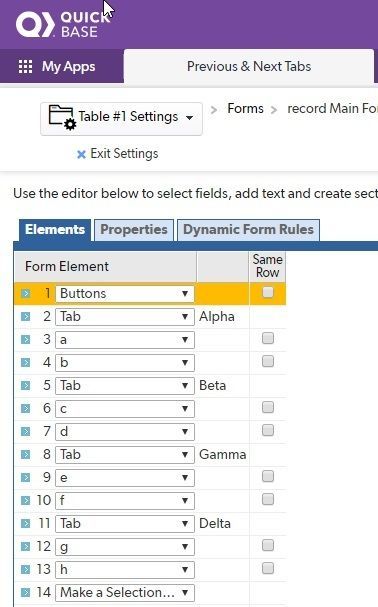Viewport: 378px width, 607px height.
Task: Click the arrow icon beside row 8
Action: pyautogui.click(x=26, y=454)
